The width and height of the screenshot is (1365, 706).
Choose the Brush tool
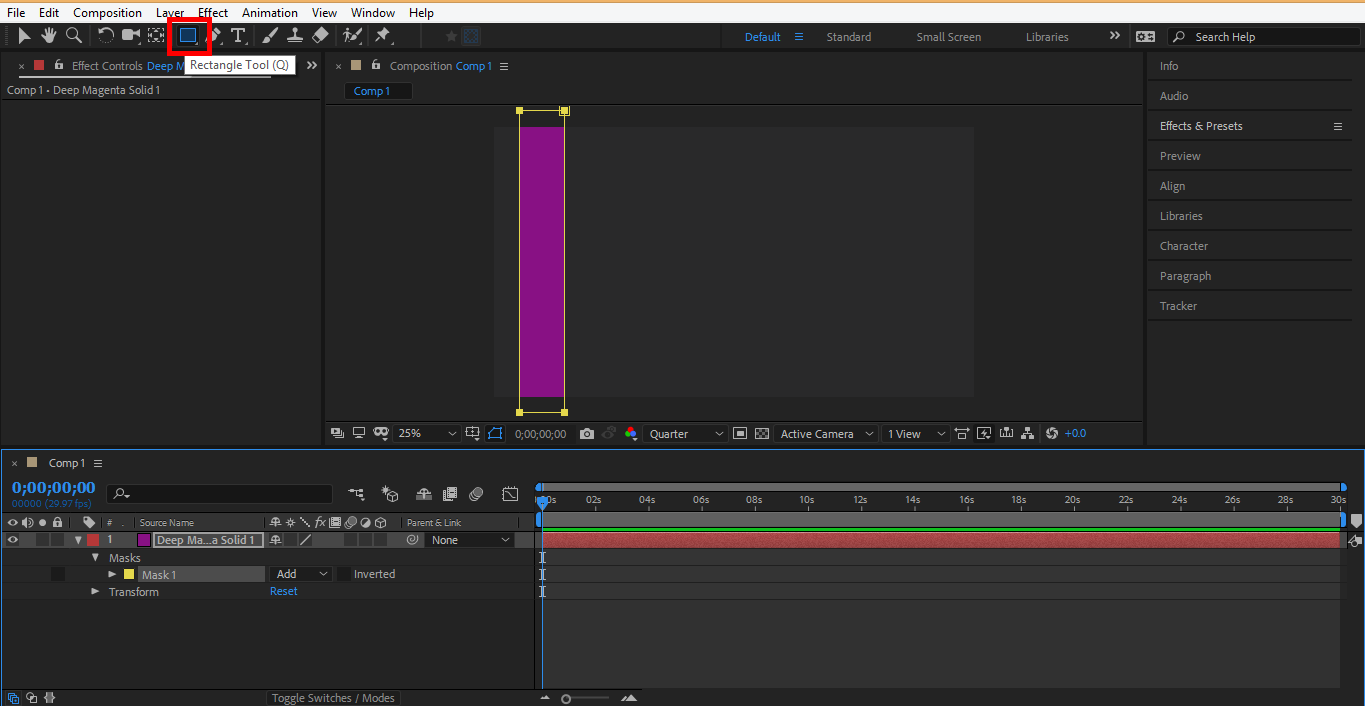[270, 36]
